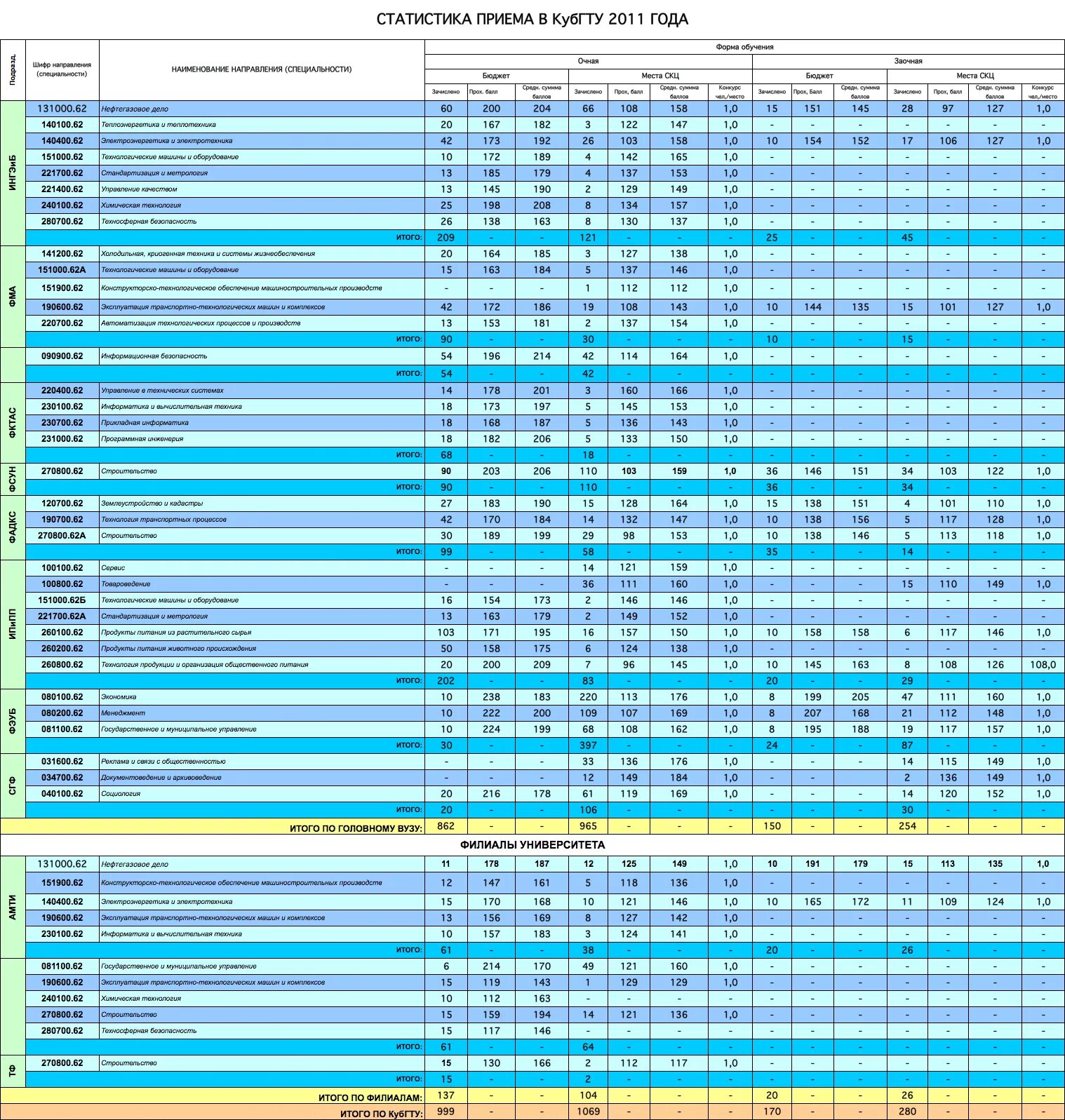Screen dimensions: 1065x1120
Task: Click the grand total '1069'
Action: [x=588, y=1112]
